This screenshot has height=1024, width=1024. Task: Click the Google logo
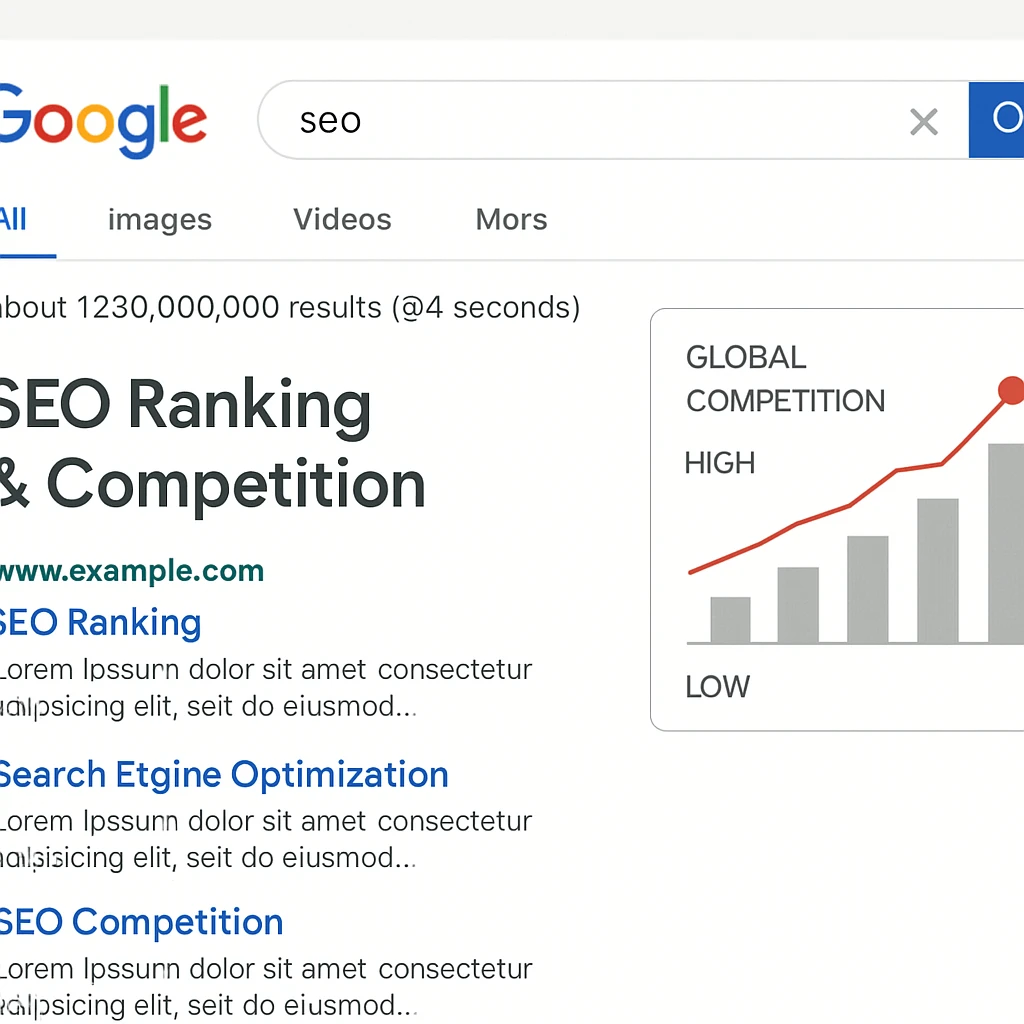click(102, 120)
